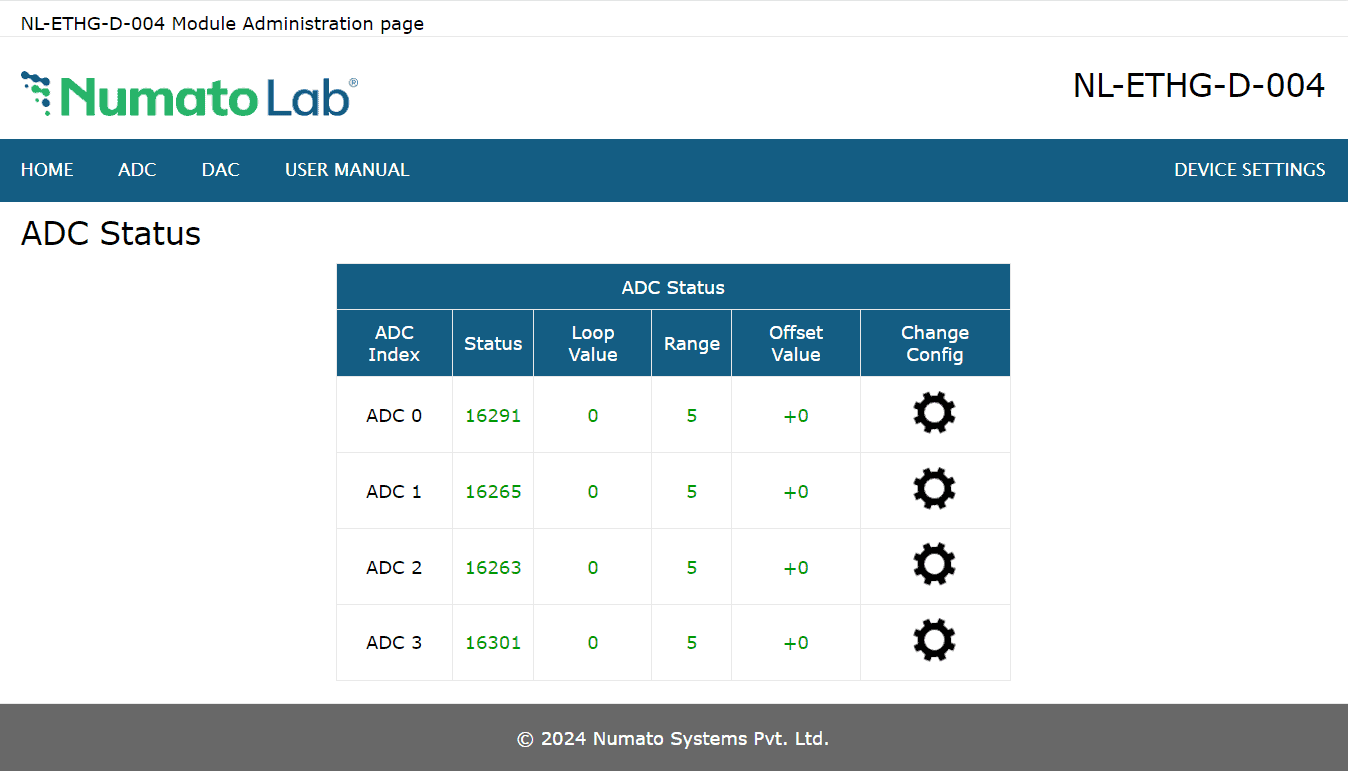Click the ADC 1 settings gear icon
1348x771 pixels.
pyautogui.click(x=934, y=489)
